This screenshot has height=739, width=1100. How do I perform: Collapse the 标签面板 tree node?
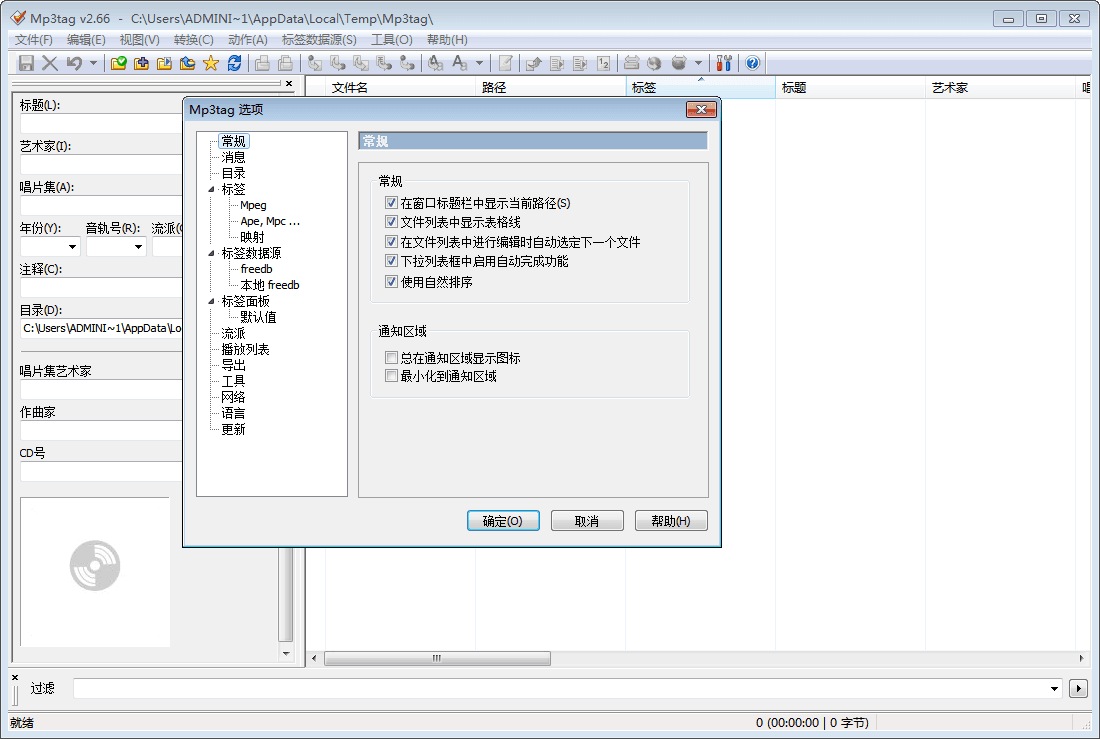pyautogui.click(x=211, y=301)
